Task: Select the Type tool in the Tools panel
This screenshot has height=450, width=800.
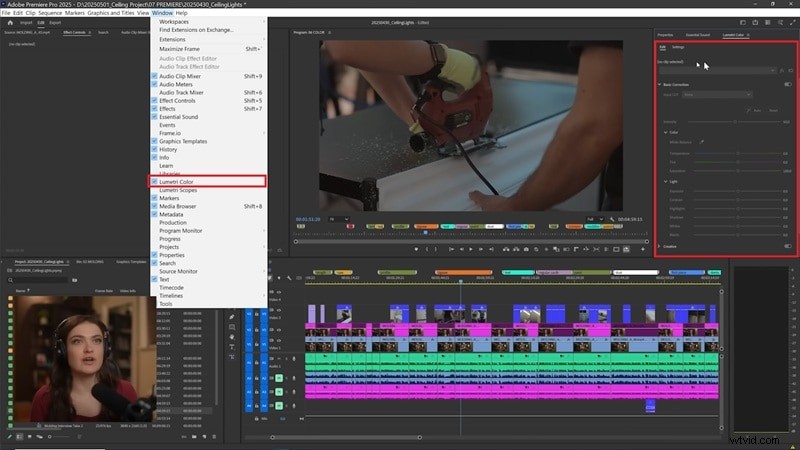Action: point(232,347)
